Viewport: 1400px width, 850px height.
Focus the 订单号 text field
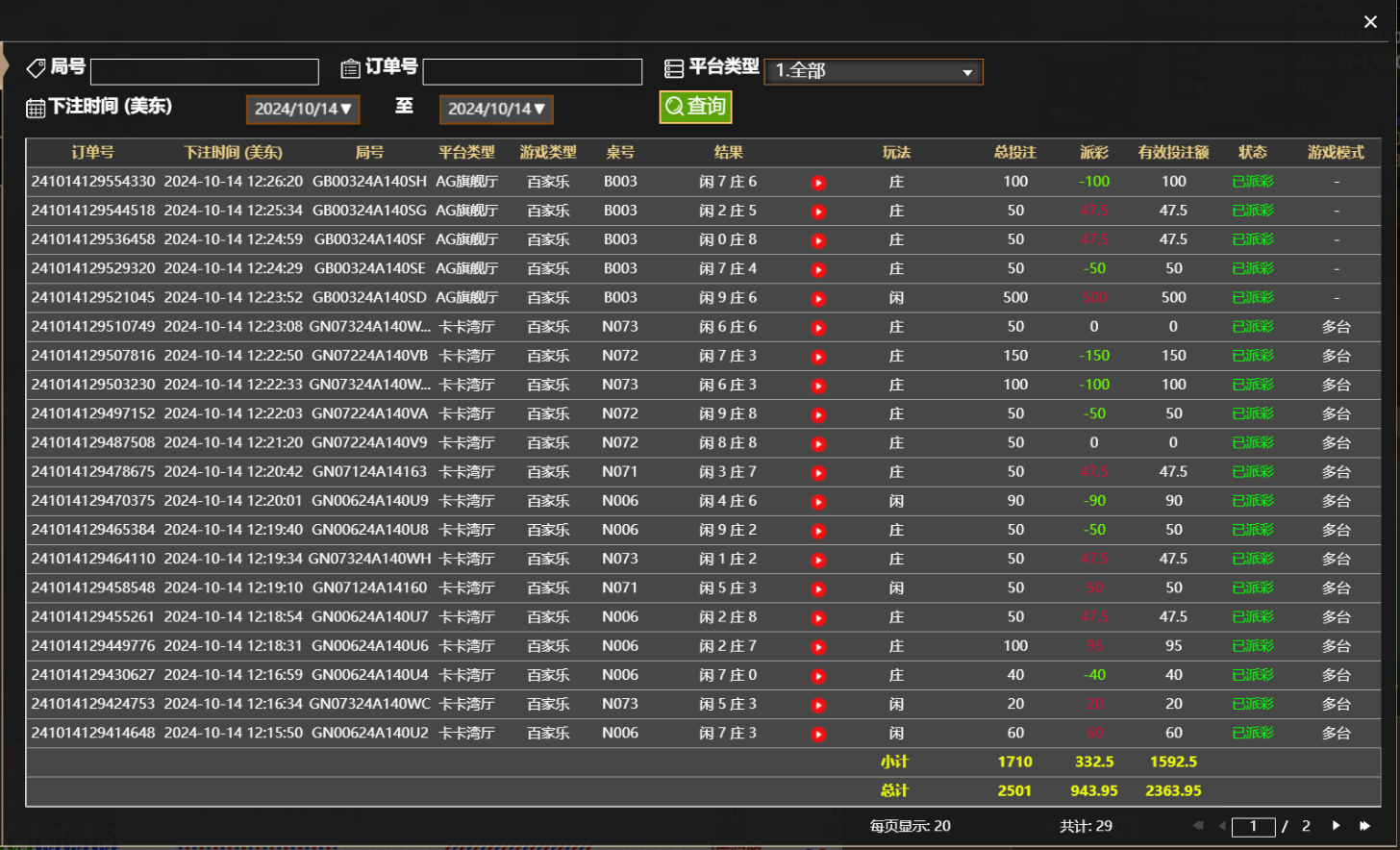pos(532,72)
